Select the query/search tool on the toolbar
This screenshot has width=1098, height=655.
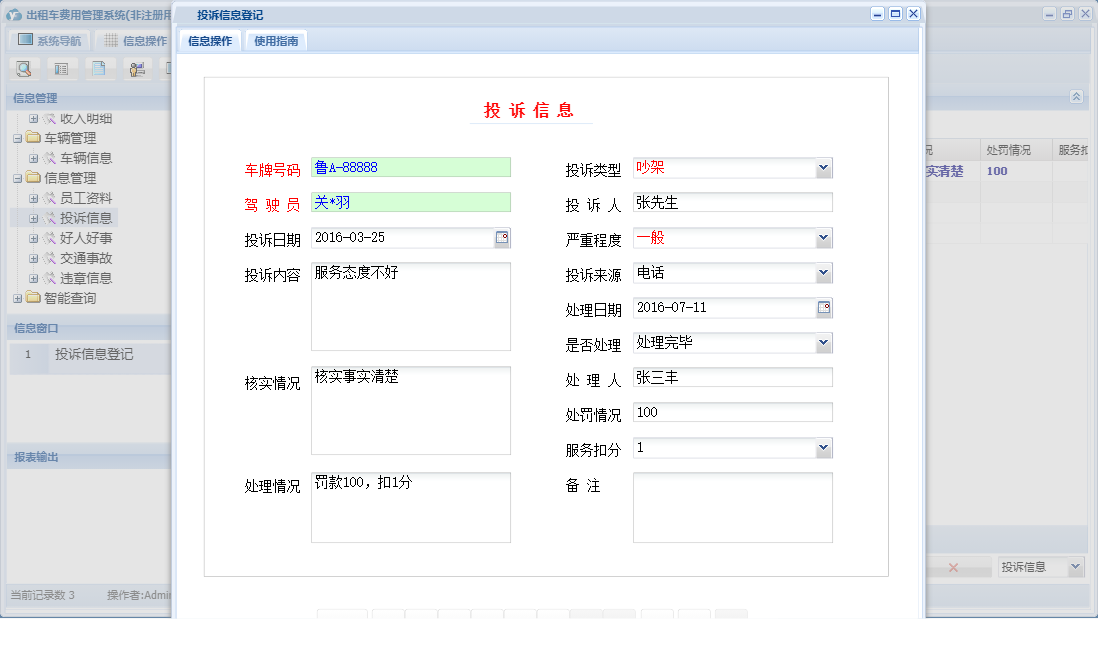coord(23,68)
